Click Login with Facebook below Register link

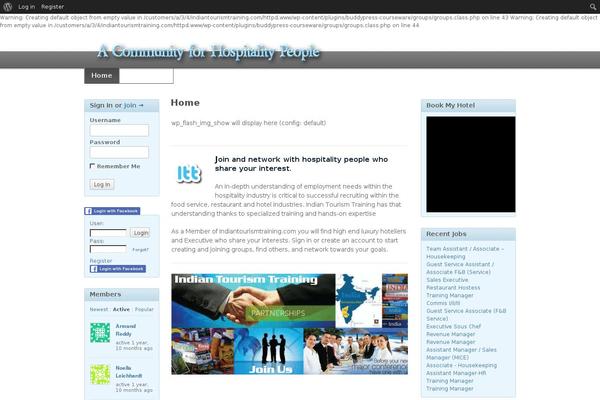[x=117, y=269]
